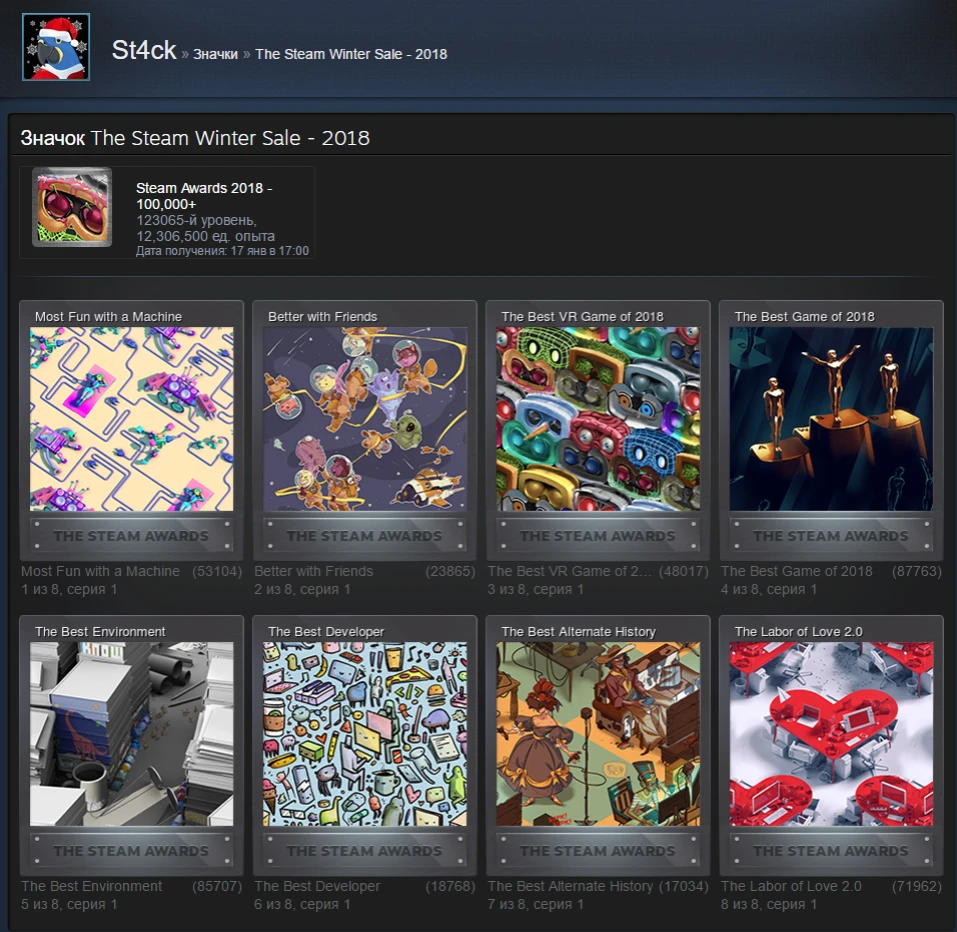Click the badge title Steam Awards 2018 - 100,000+

click(204, 196)
